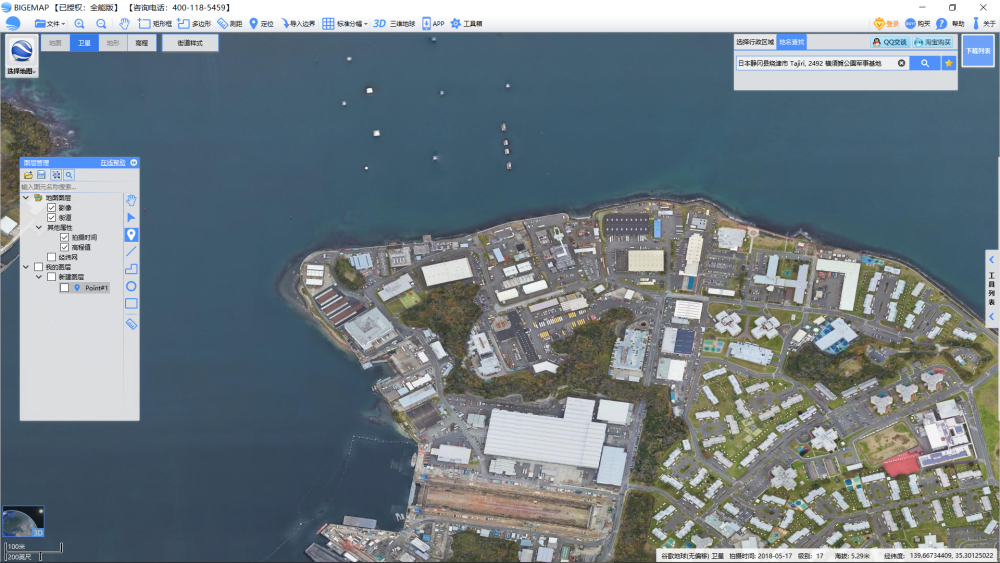Open the 3D 三维地球 globe view
The image size is (1000, 563).
pyautogui.click(x=393, y=23)
